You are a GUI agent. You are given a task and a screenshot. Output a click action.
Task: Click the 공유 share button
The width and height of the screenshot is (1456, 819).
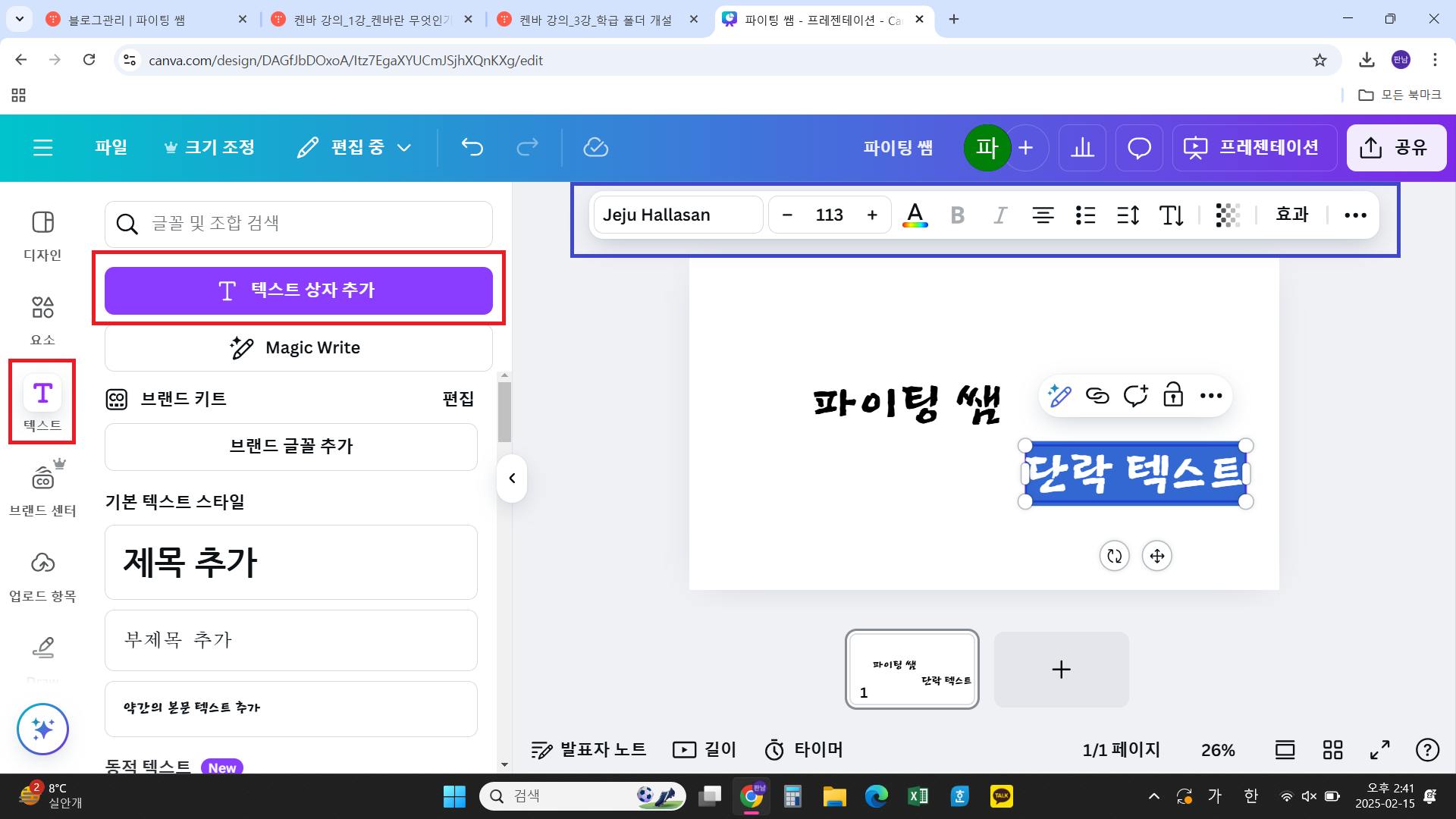(1396, 147)
